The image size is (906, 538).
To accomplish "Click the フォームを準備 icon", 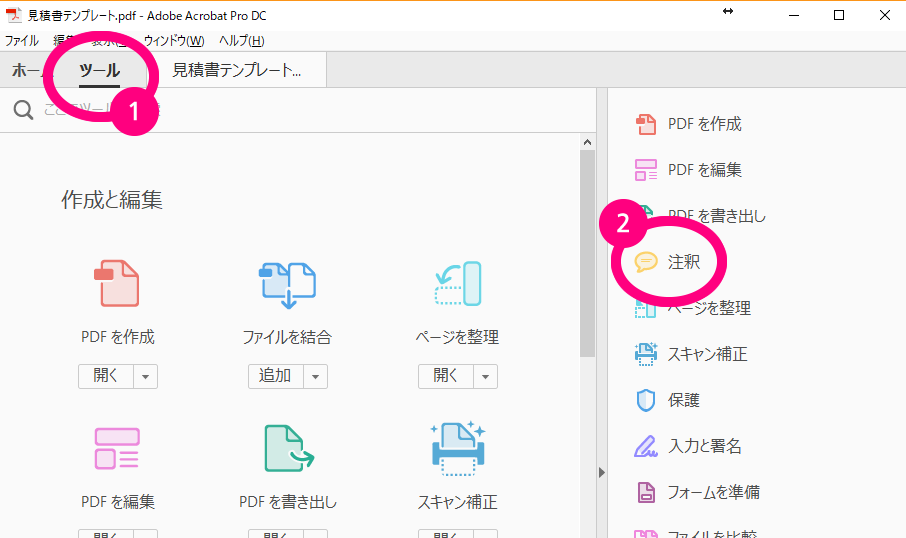I will 646,492.
